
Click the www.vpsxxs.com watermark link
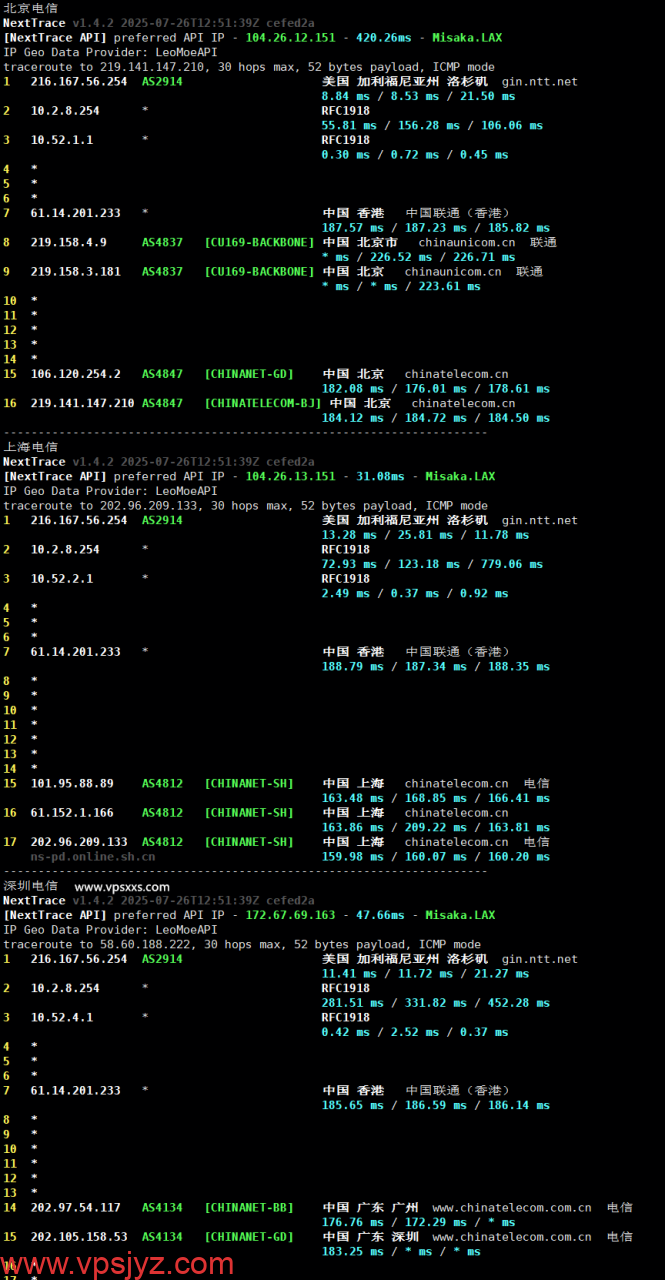[122, 886]
